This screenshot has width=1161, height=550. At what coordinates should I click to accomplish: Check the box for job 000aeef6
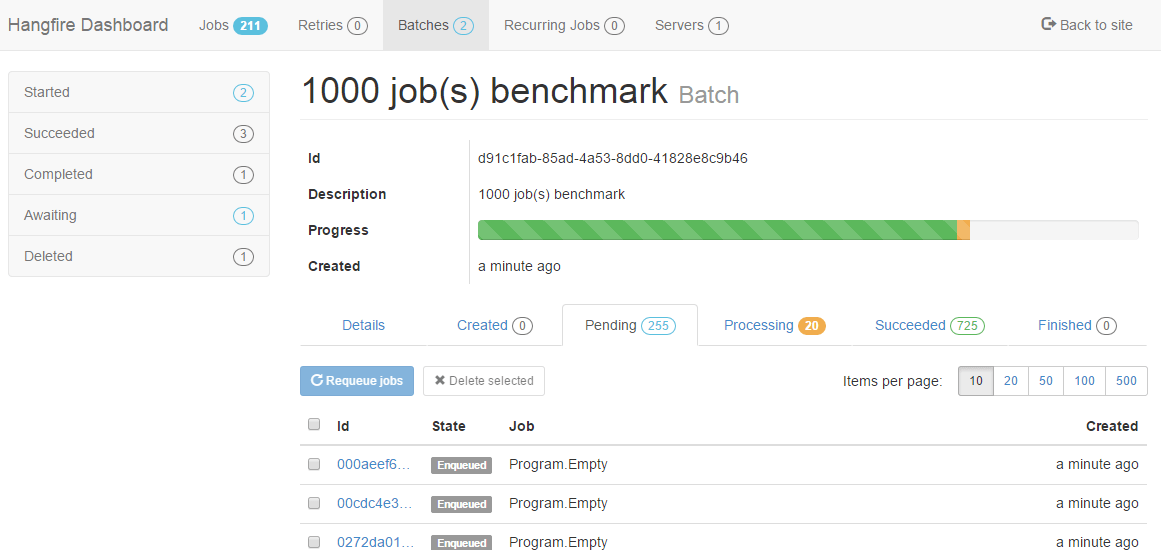click(x=314, y=464)
